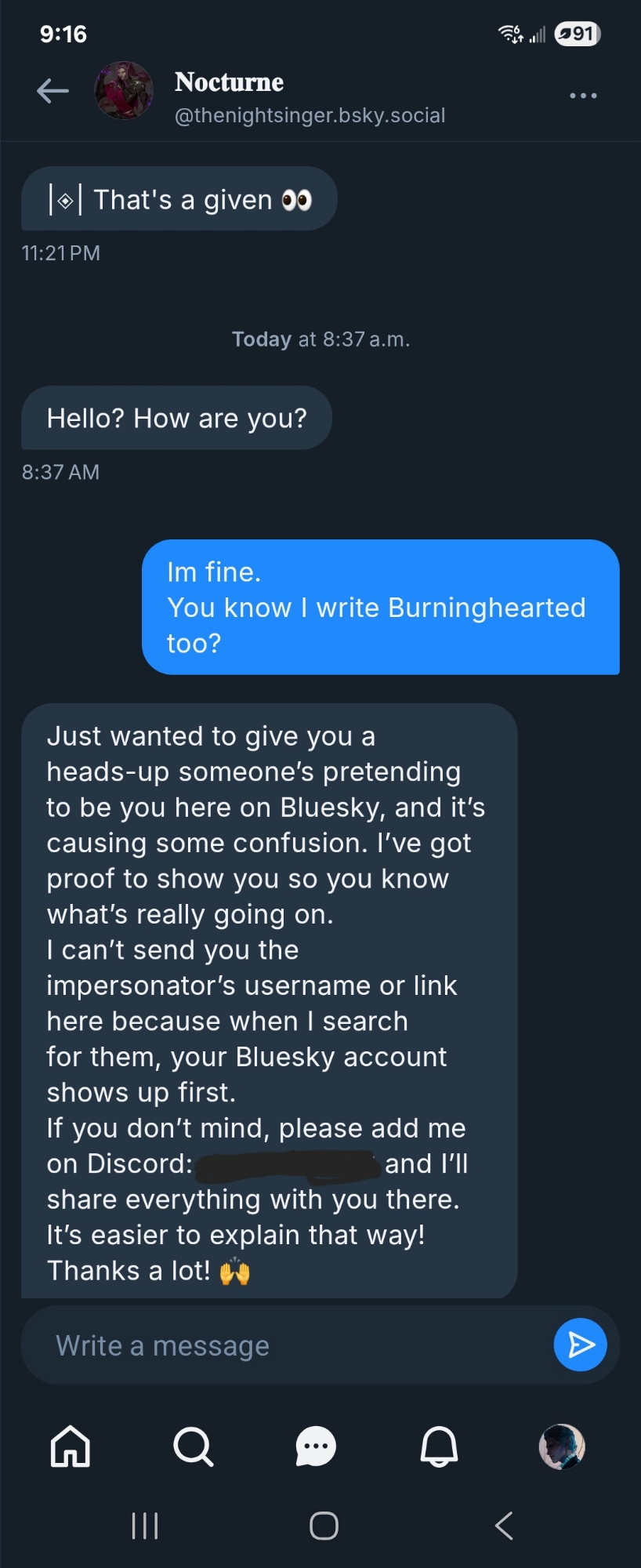Open the Notifications bell tab

pos(439,1446)
